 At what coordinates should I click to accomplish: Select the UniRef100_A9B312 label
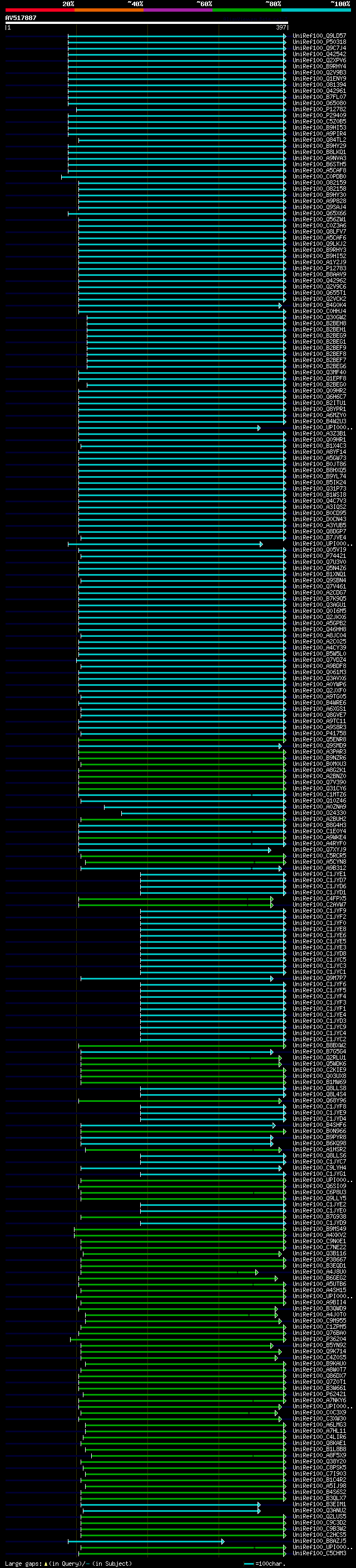pyautogui.click(x=319, y=868)
